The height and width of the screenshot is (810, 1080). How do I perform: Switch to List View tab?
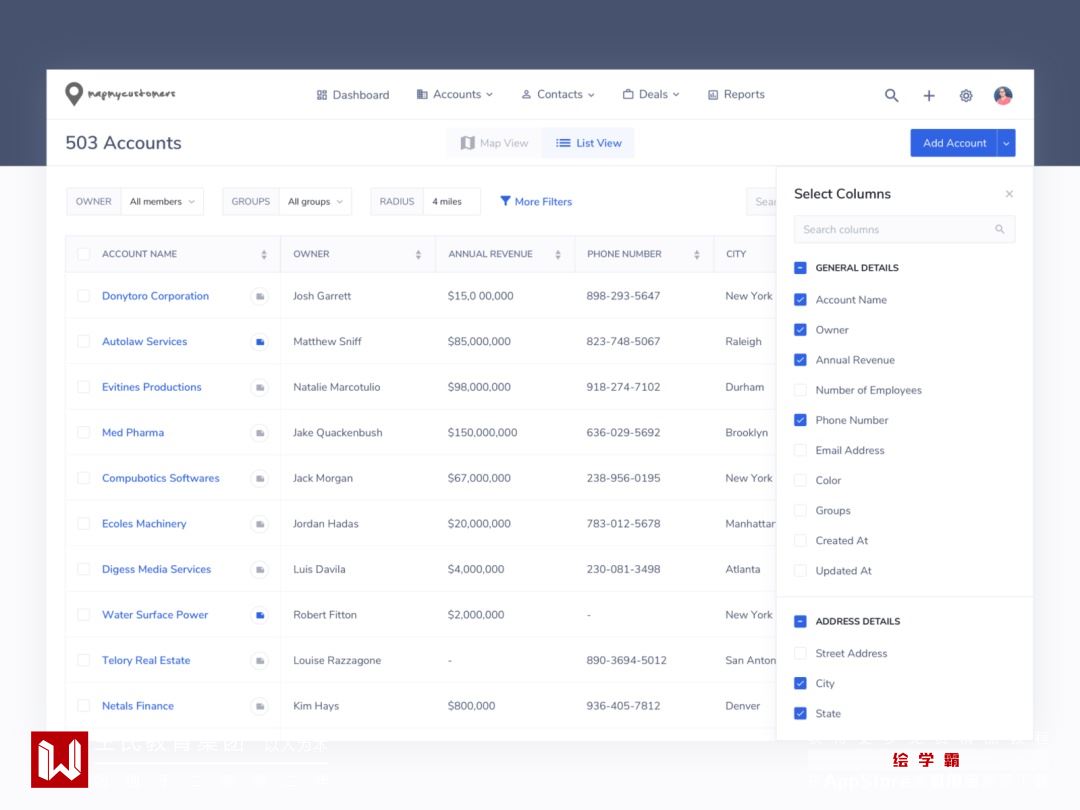point(588,143)
